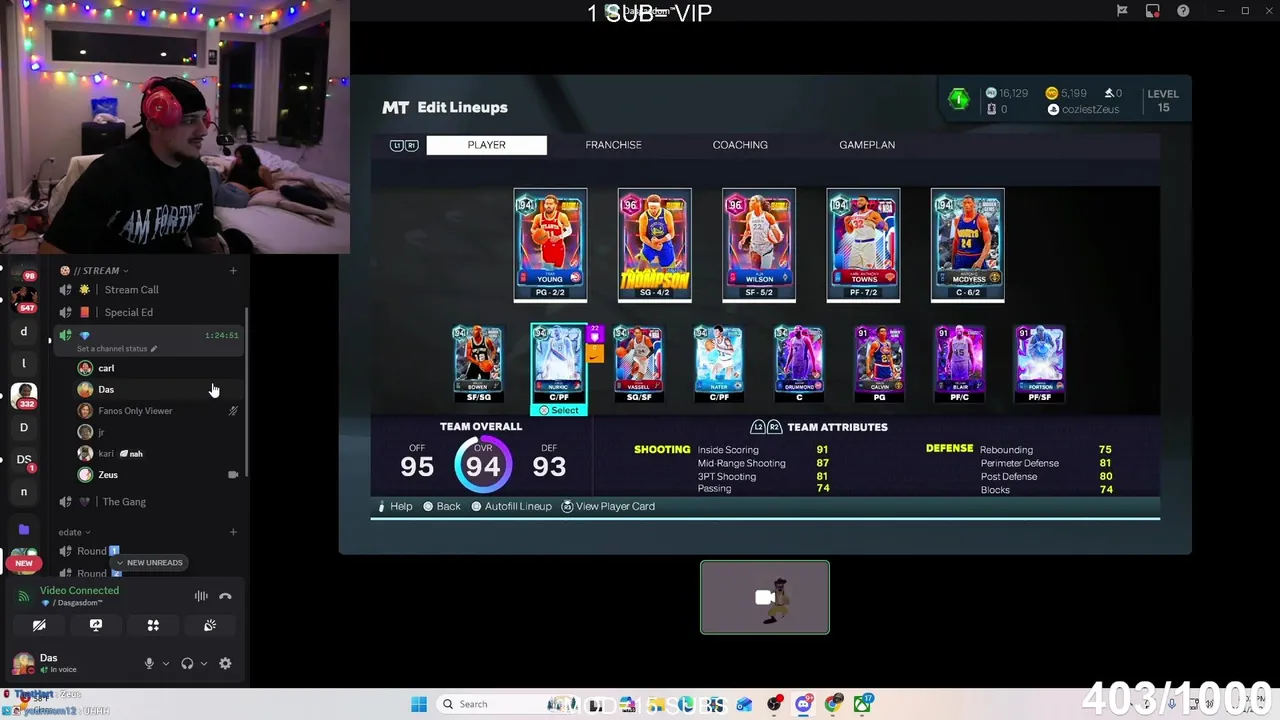Select the Young PG starter card

click(x=550, y=244)
